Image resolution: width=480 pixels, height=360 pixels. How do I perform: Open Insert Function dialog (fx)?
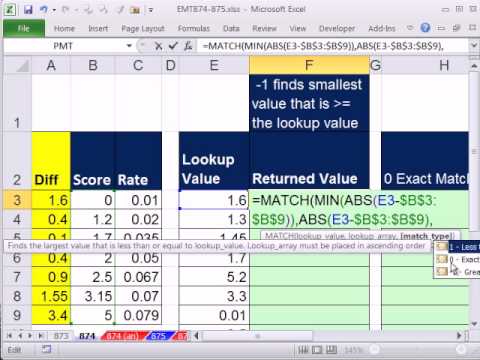coord(188,46)
